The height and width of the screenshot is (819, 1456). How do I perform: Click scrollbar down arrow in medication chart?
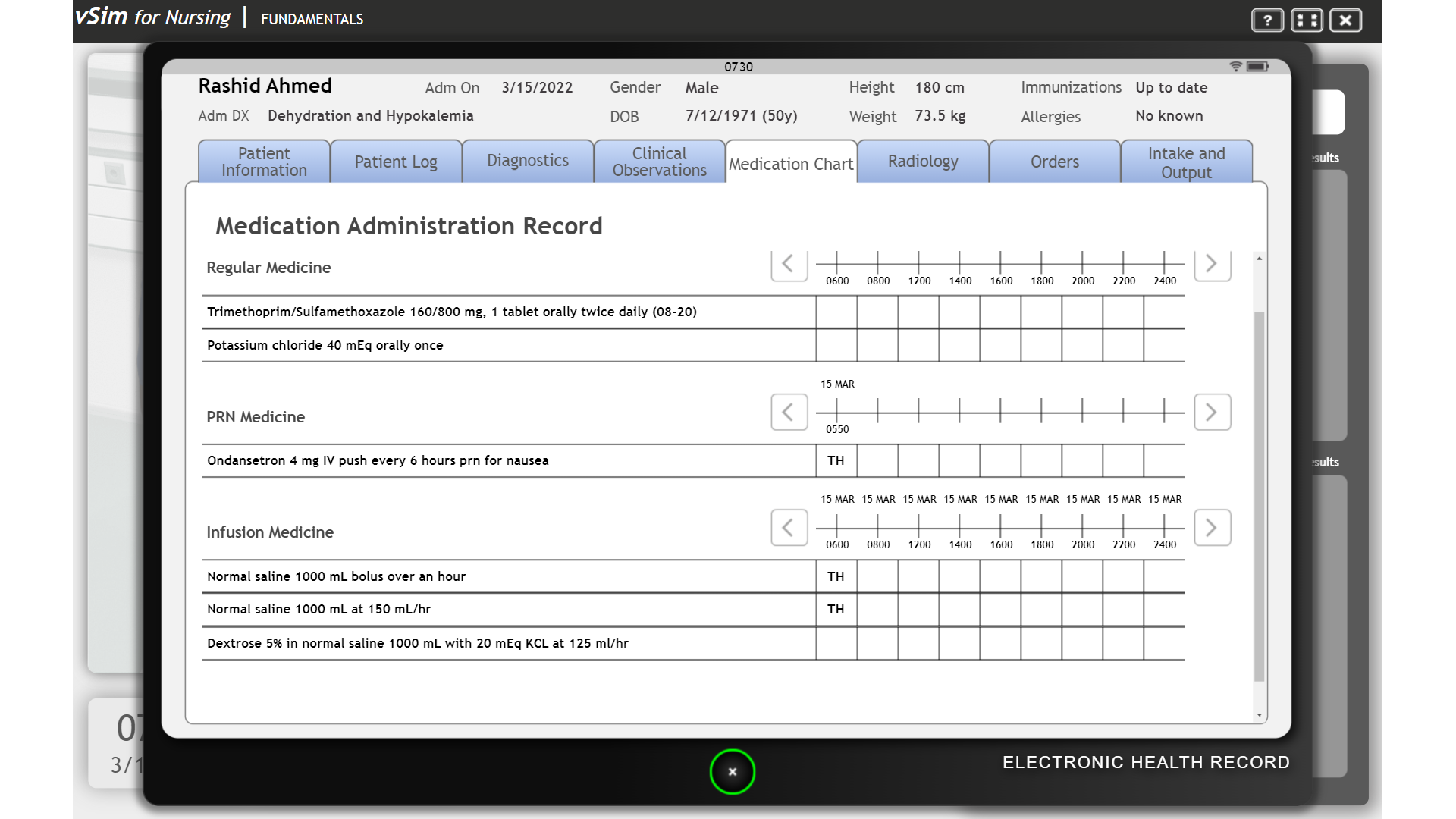point(1259,715)
